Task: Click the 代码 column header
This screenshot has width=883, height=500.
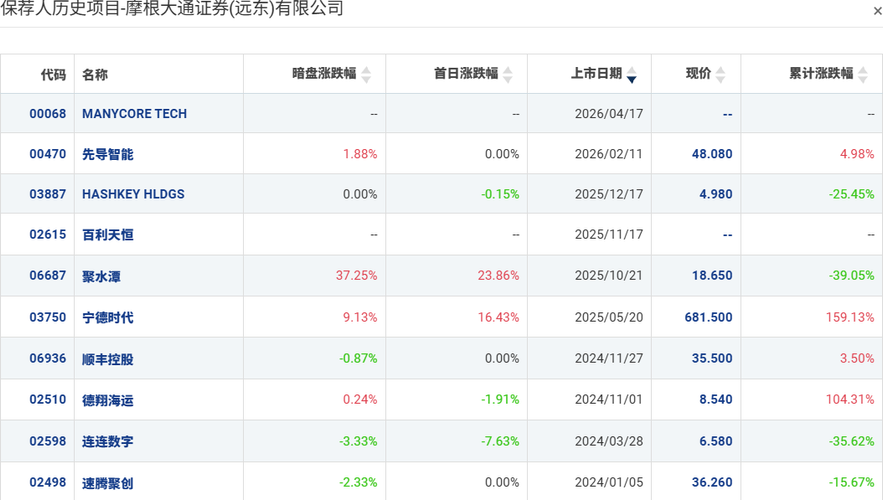Action: pos(53,74)
